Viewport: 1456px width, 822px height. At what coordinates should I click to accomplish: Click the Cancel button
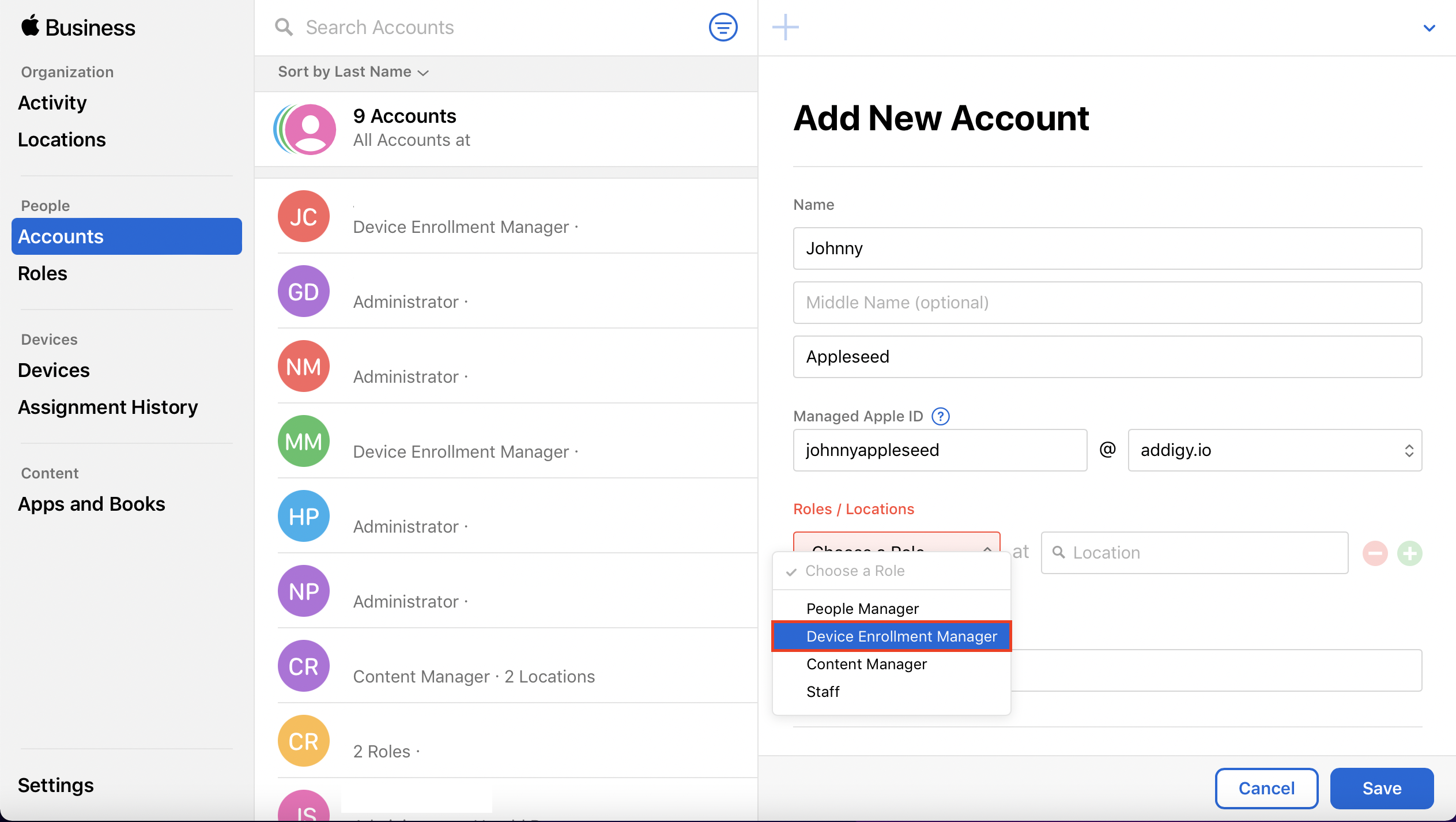pos(1266,788)
